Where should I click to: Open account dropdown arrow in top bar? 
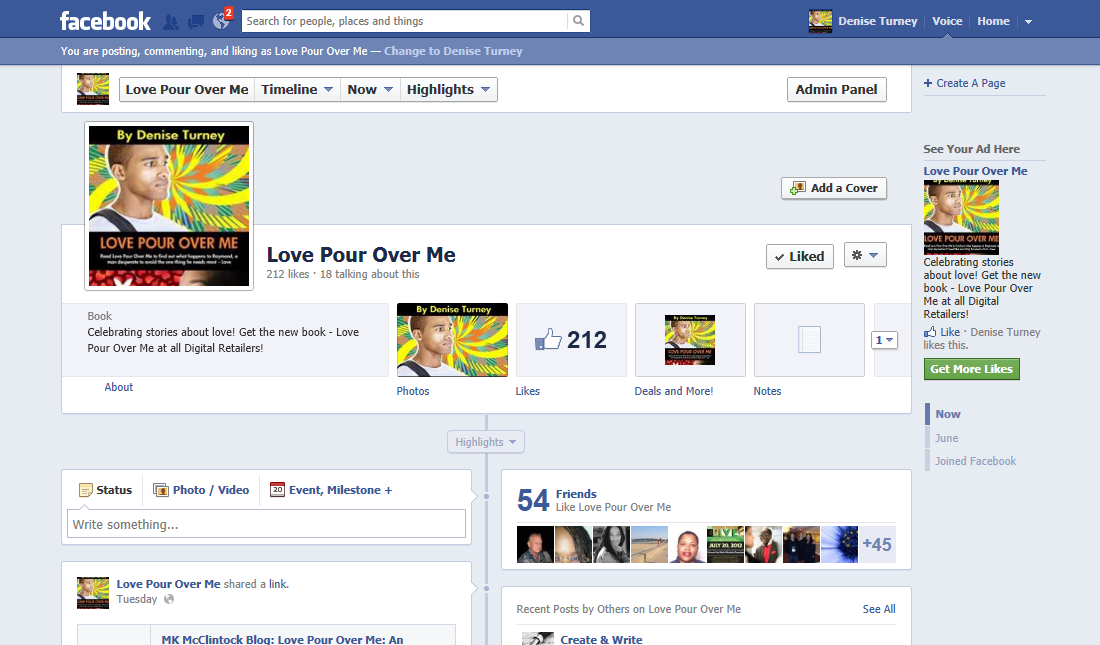(1028, 22)
